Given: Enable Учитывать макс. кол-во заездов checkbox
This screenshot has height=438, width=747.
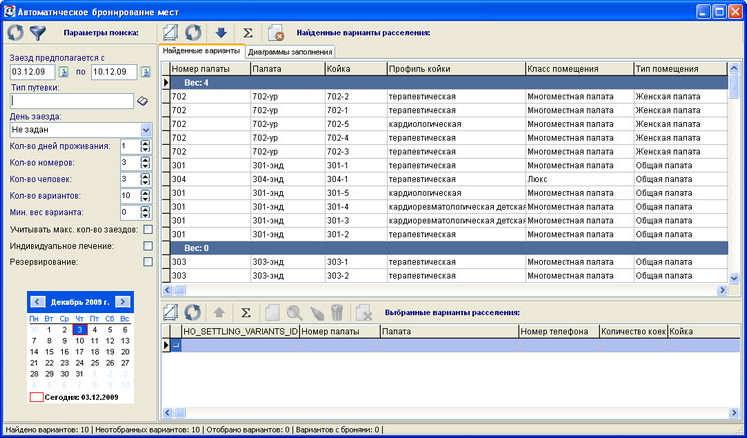Looking at the screenshot, I should pyautogui.click(x=148, y=230).
